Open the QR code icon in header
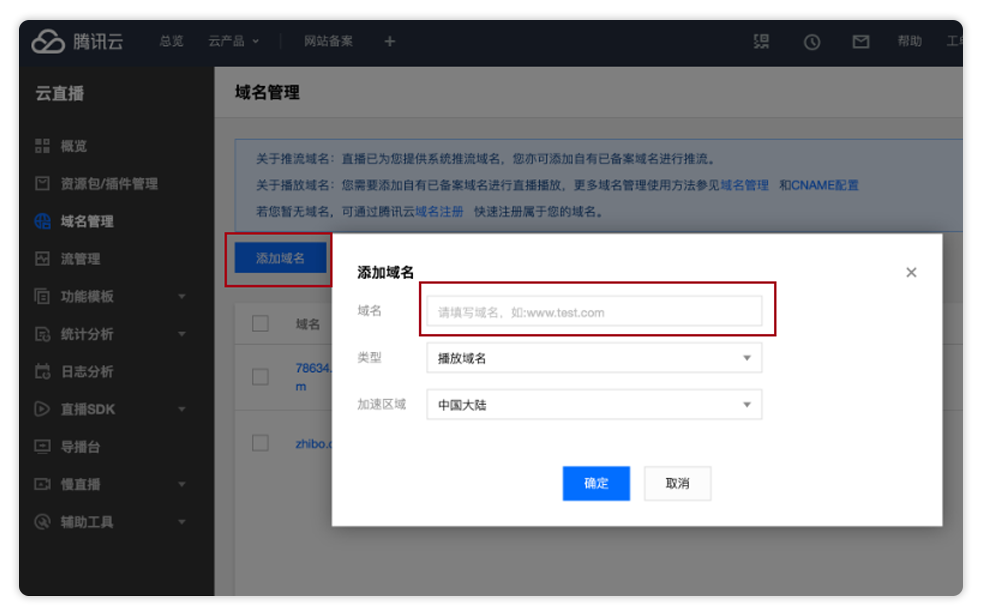983x616 pixels. pos(762,41)
